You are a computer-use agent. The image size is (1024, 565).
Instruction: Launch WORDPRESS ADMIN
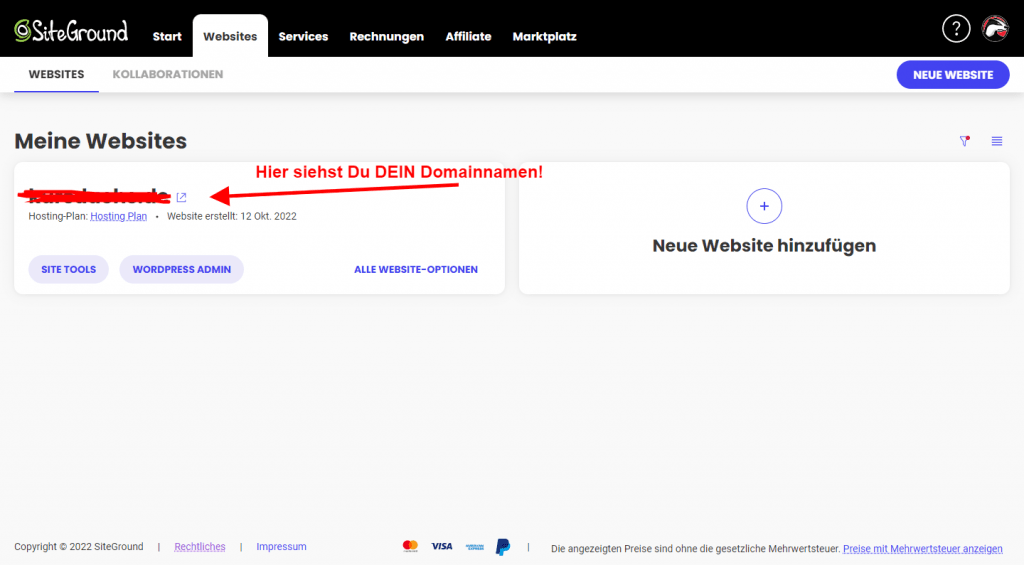click(x=182, y=269)
